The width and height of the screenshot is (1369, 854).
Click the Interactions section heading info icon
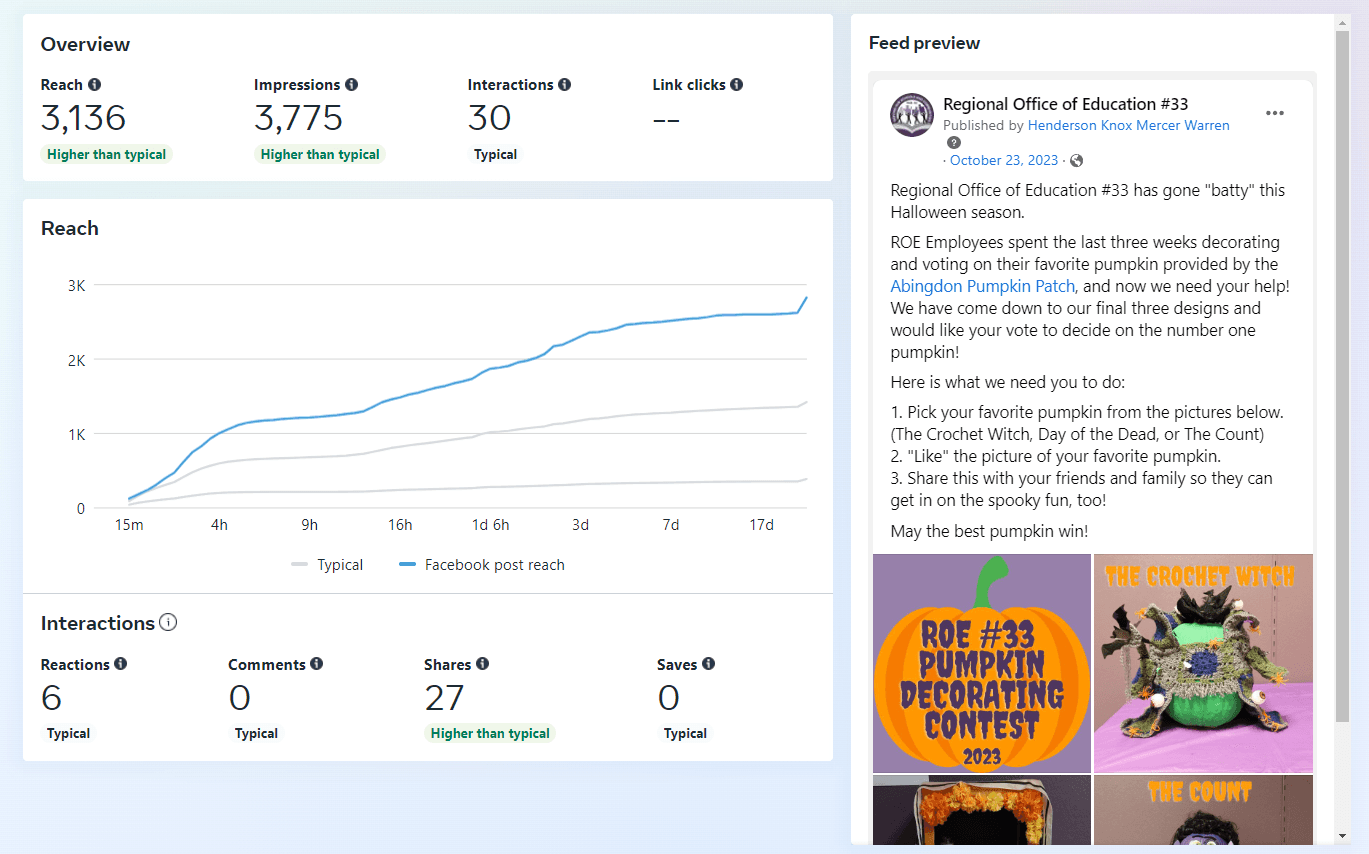point(168,623)
